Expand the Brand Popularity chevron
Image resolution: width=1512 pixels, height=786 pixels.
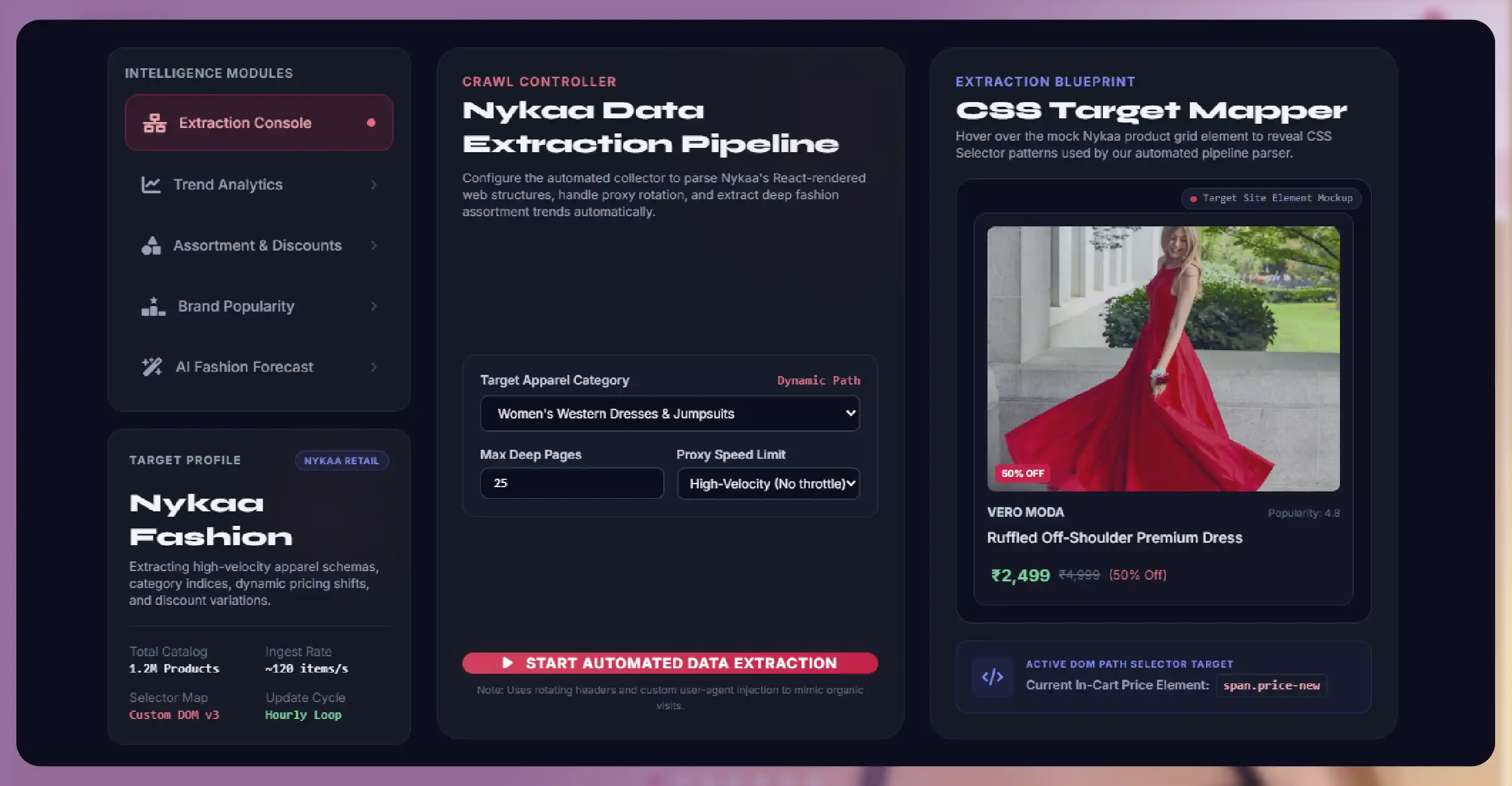tap(374, 307)
